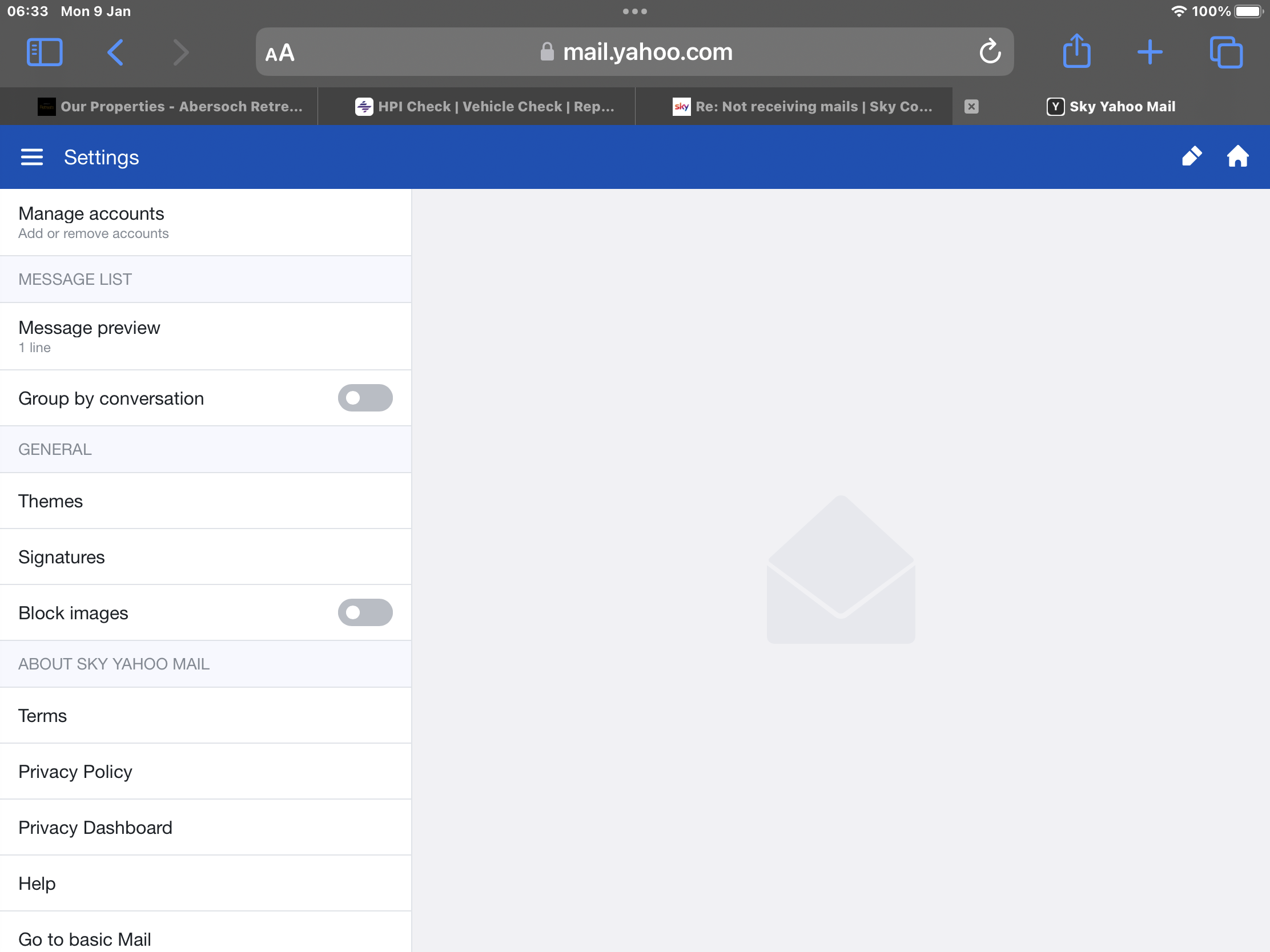Image resolution: width=1270 pixels, height=952 pixels.
Task: Turn on Block images
Action: pos(364,612)
